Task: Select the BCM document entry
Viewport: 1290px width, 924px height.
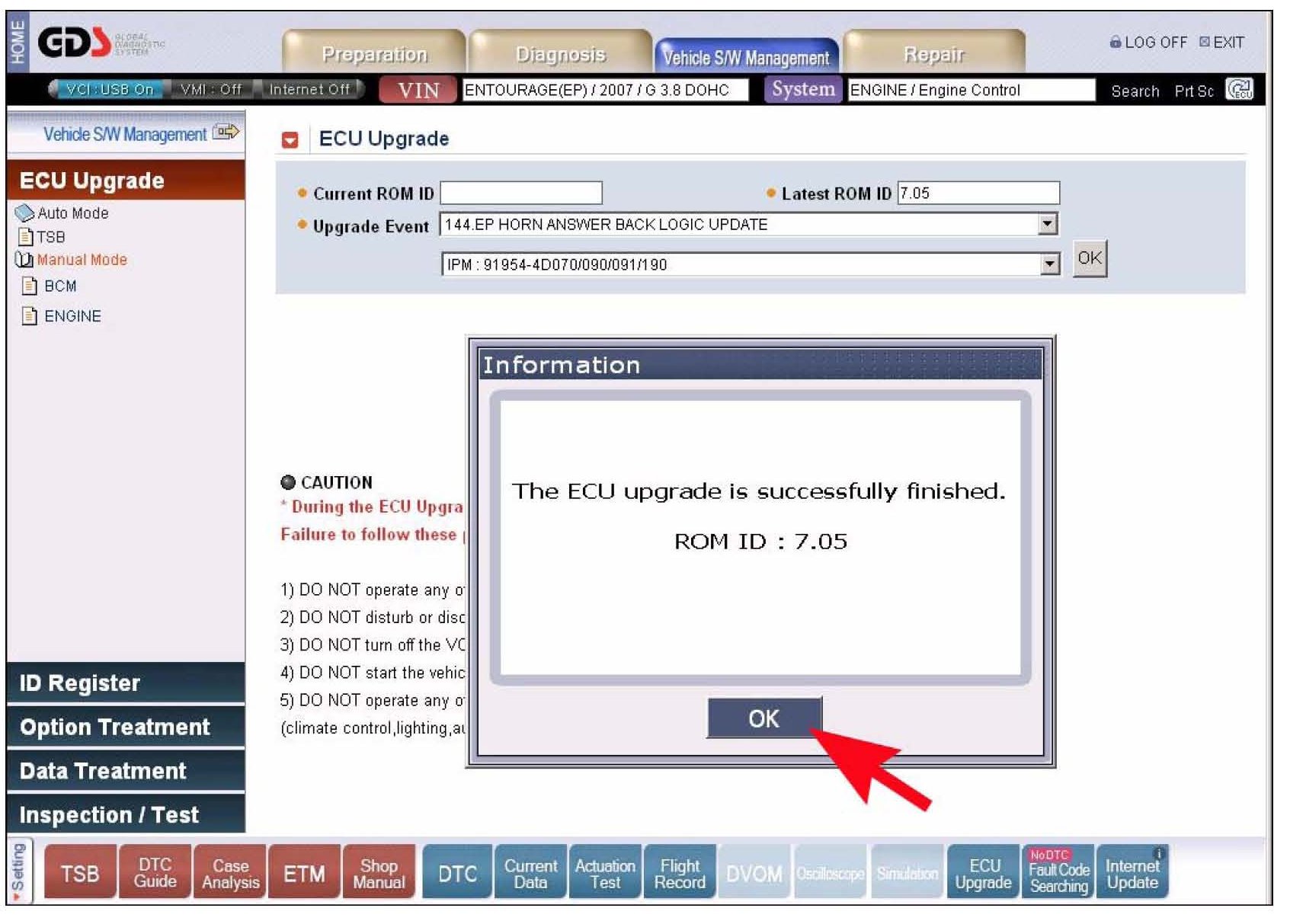Action: click(59, 286)
